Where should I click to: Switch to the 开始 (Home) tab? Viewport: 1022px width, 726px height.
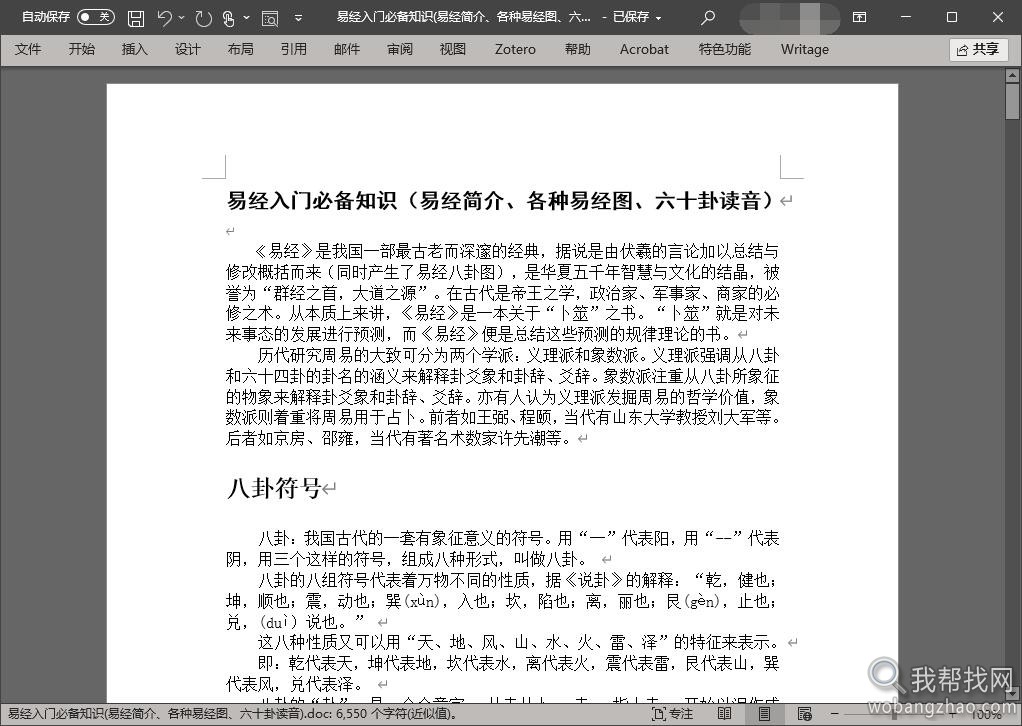81,50
